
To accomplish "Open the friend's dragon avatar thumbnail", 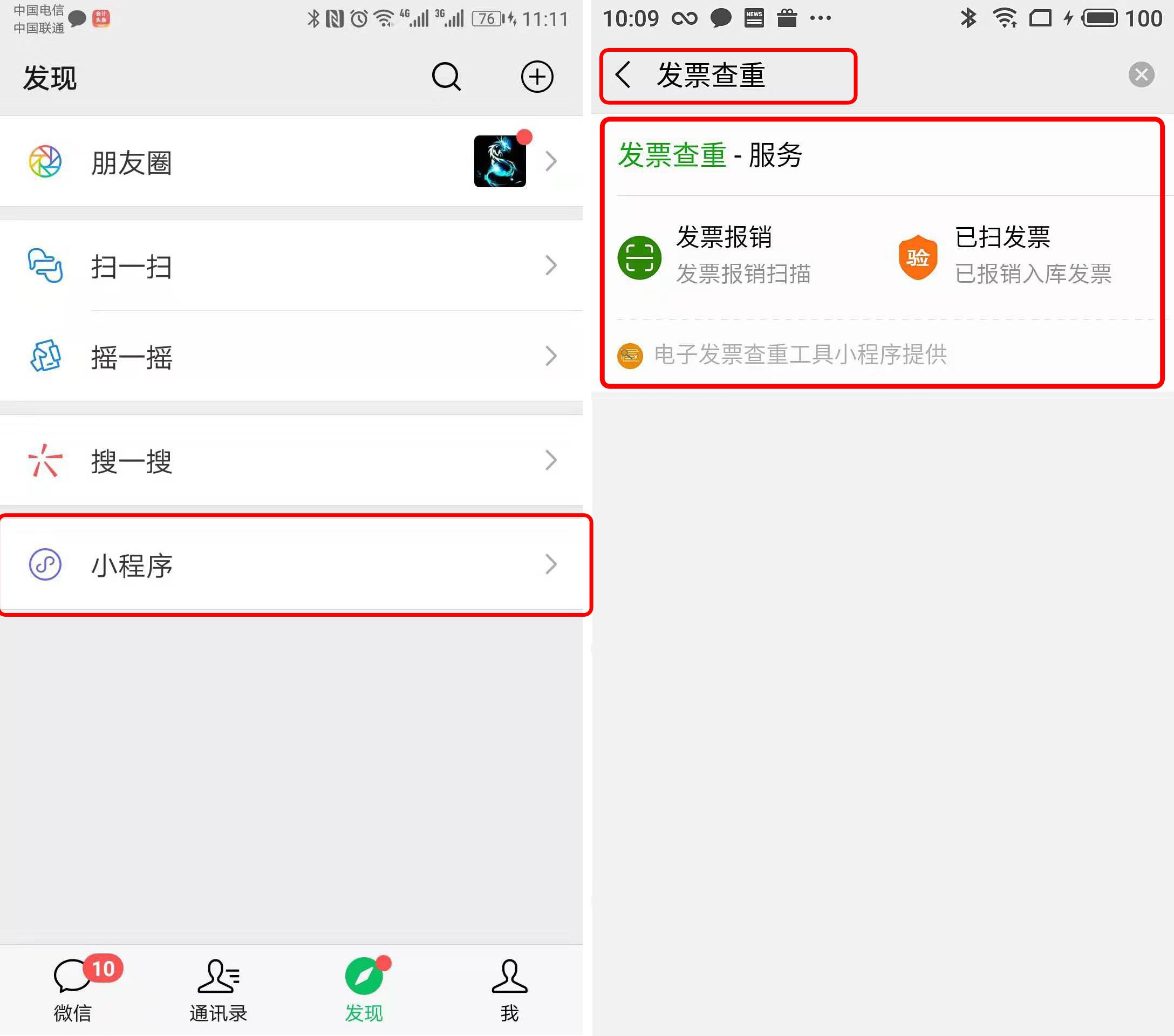I will pos(500,161).
